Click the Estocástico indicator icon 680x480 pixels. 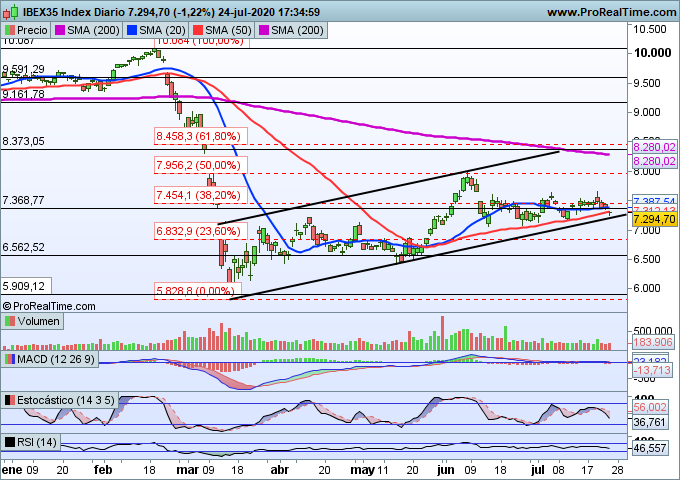tap(9, 400)
